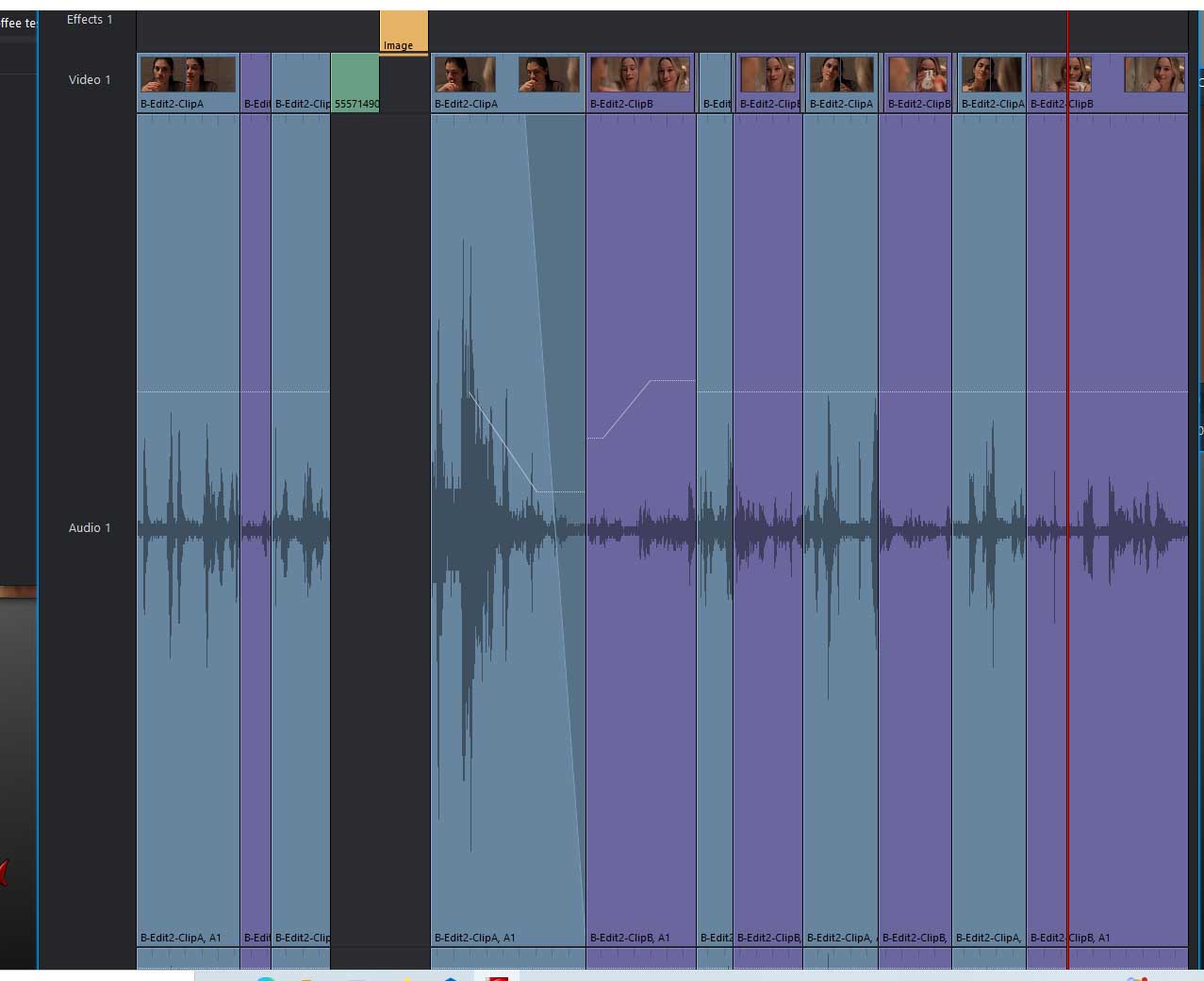Screen dimensions: 1204x981
Task: Select the first B-Edit2-ClipA video clip at timeline start
Action: coord(188,83)
